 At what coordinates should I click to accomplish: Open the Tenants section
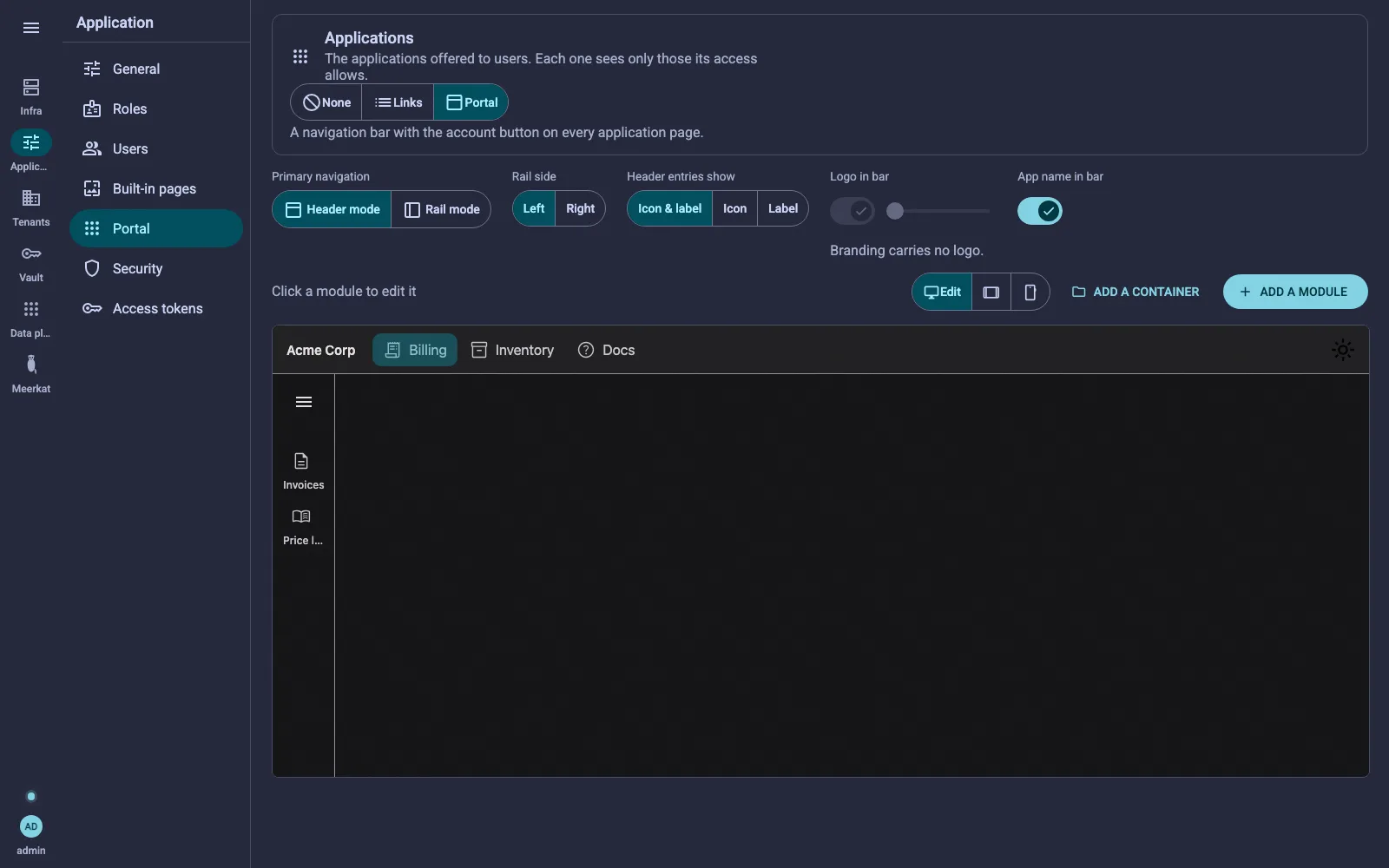coord(31,207)
